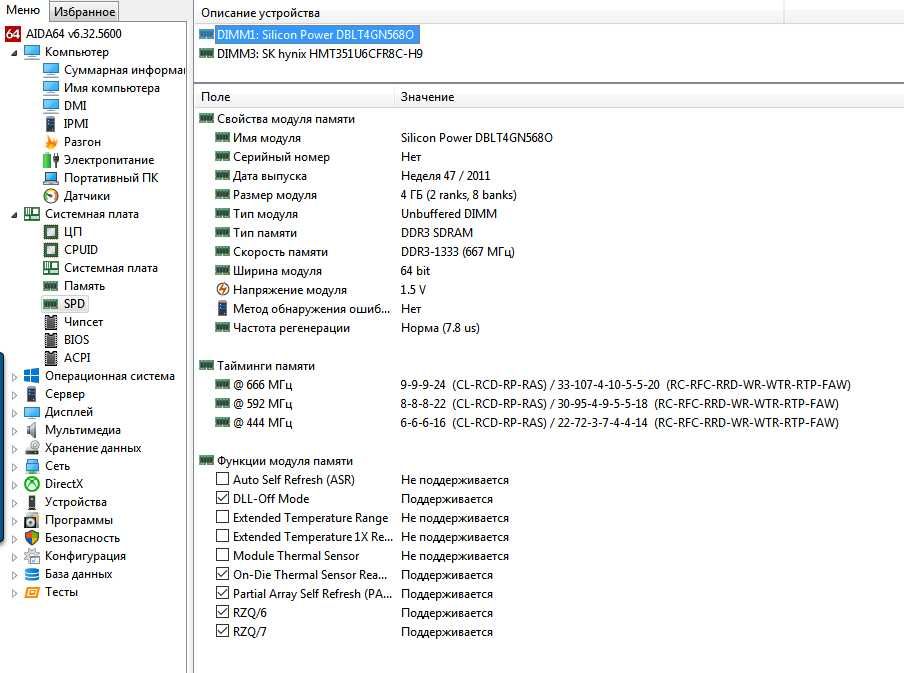The width and height of the screenshot is (904, 673).
Task: Click the Частота регенерации field row
Action: (347, 328)
